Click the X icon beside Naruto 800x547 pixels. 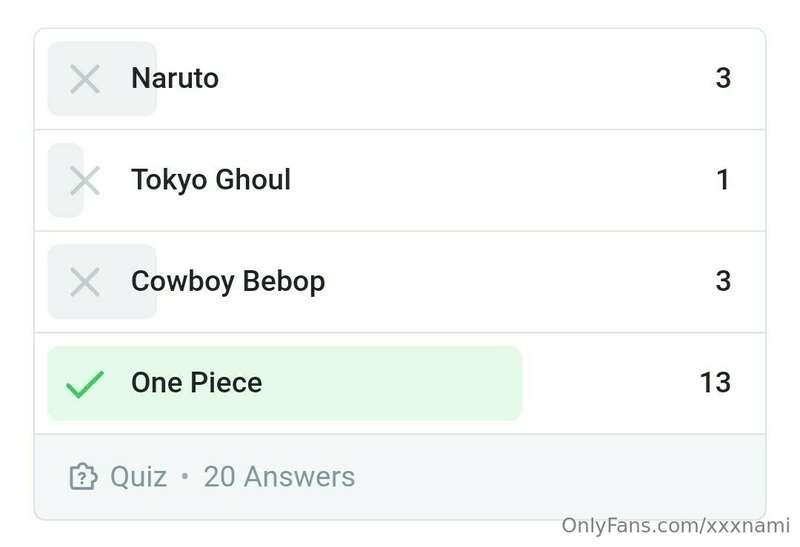85,79
